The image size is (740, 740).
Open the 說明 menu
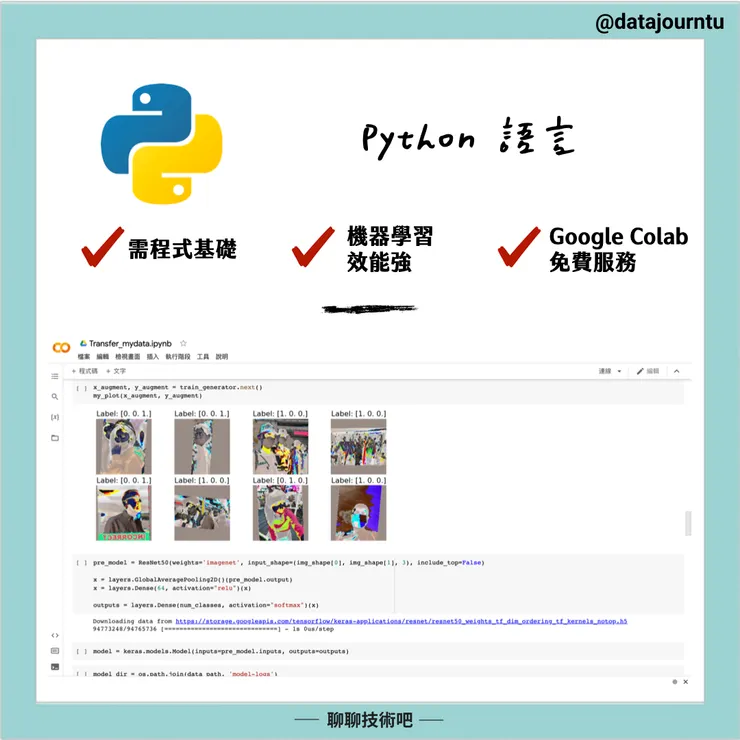click(222, 356)
